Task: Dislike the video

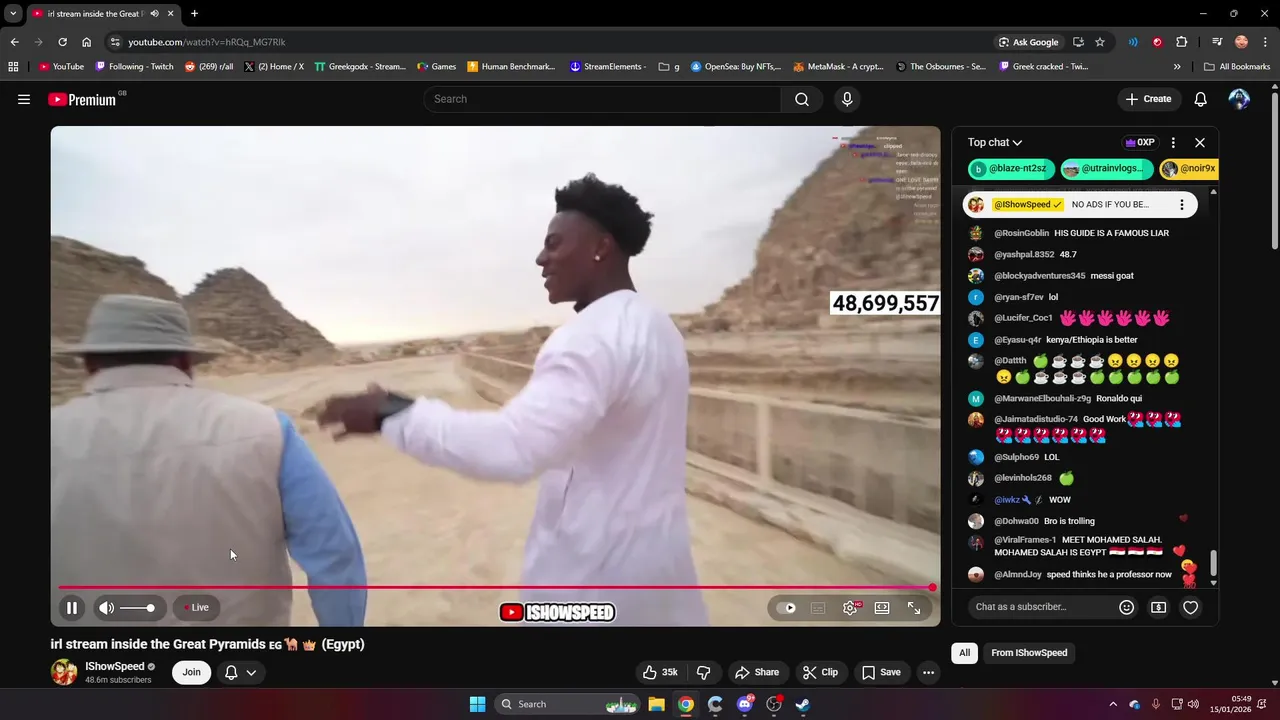Action: (703, 672)
